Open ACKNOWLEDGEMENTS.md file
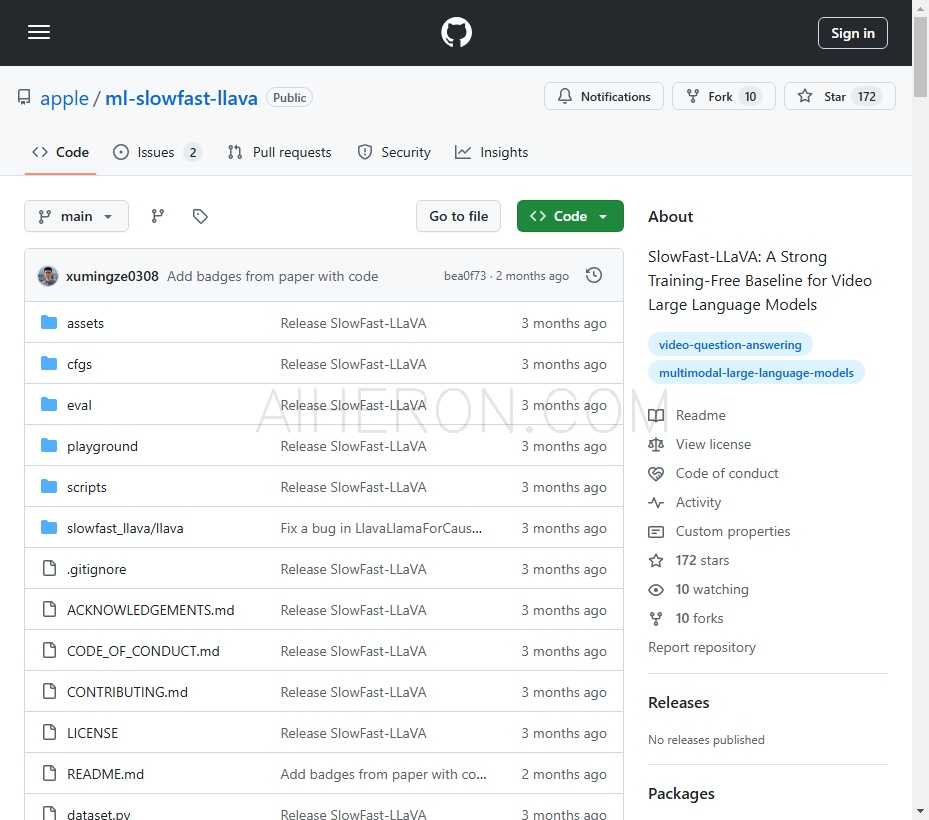 coord(150,610)
